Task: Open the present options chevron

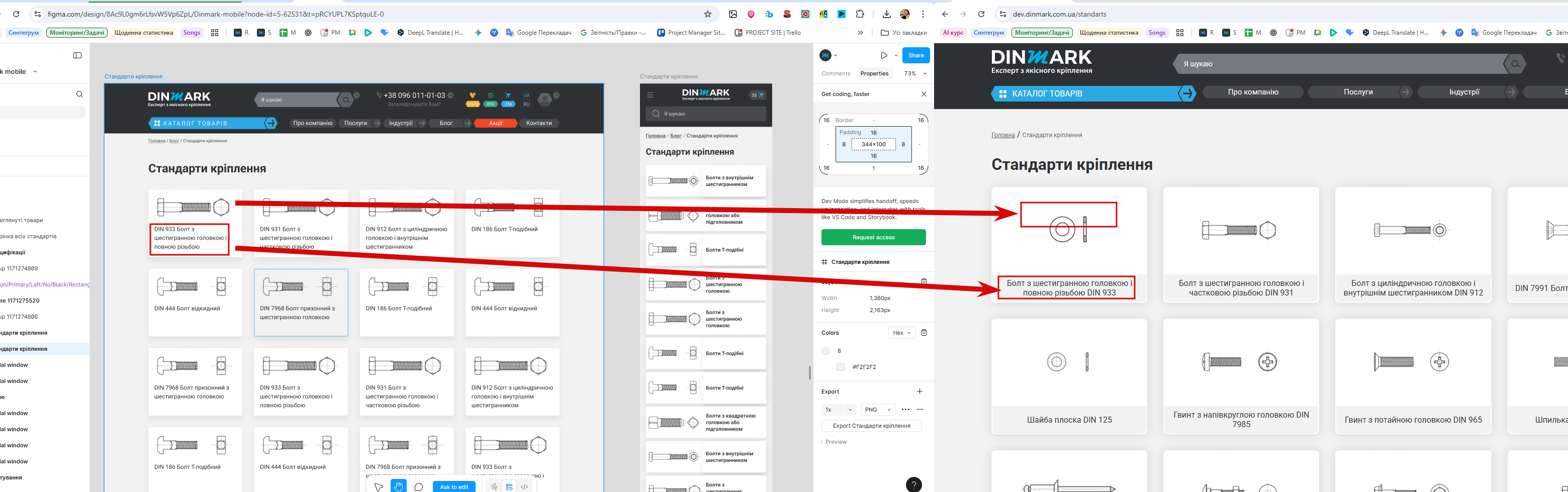Action: tap(896, 55)
